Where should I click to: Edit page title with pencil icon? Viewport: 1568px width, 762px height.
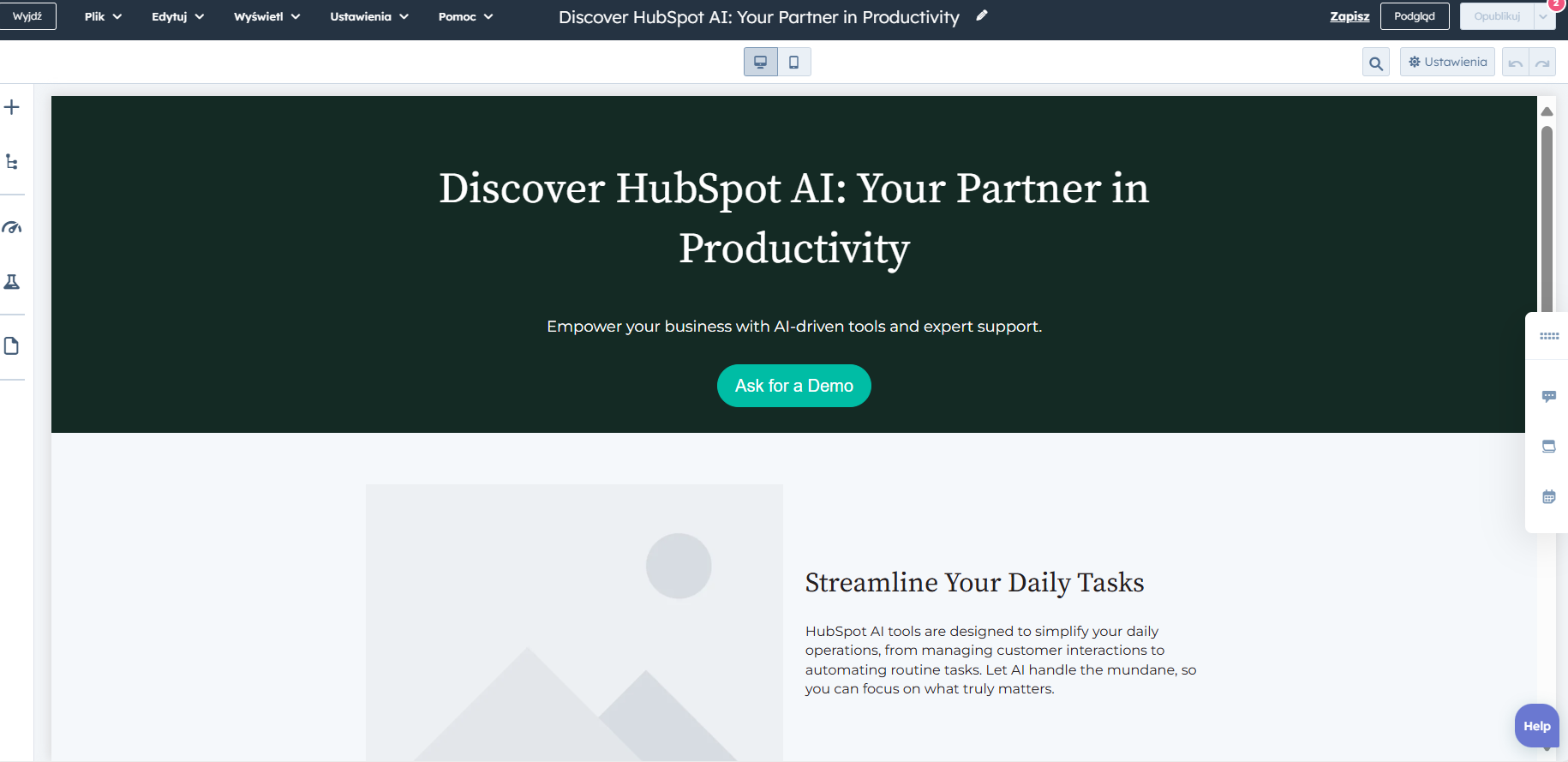(982, 15)
